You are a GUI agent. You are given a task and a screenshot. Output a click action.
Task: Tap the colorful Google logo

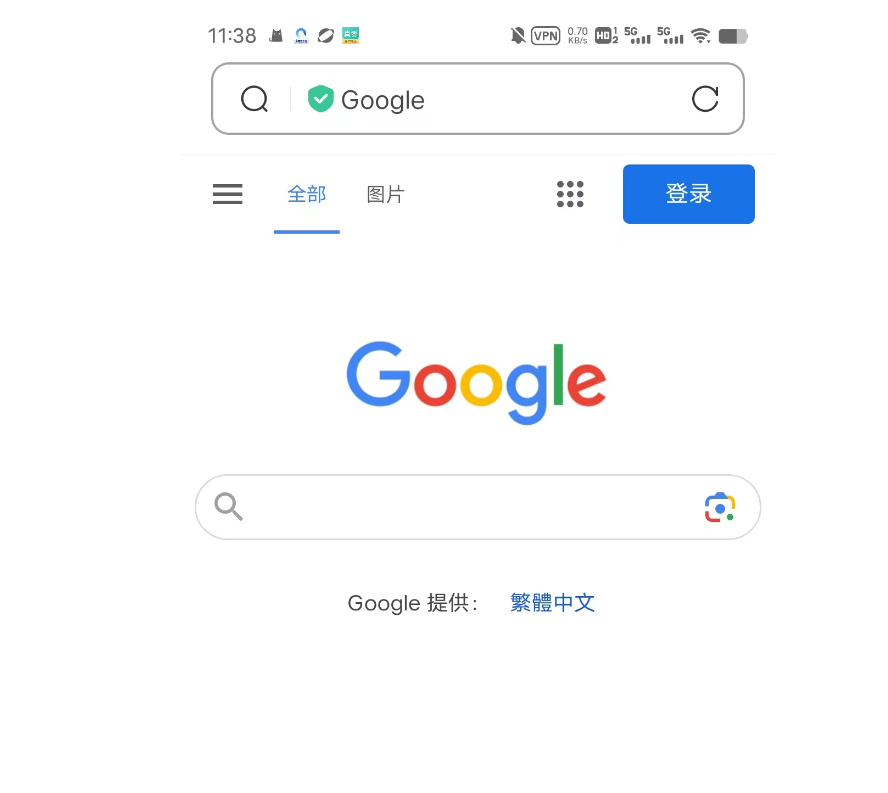476,382
